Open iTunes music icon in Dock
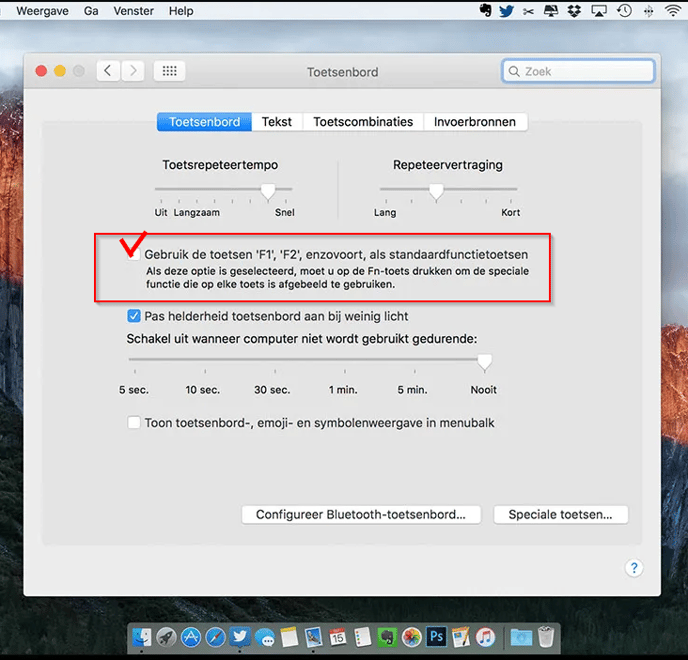This screenshot has height=660, width=688. pyautogui.click(x=485, y=637)
